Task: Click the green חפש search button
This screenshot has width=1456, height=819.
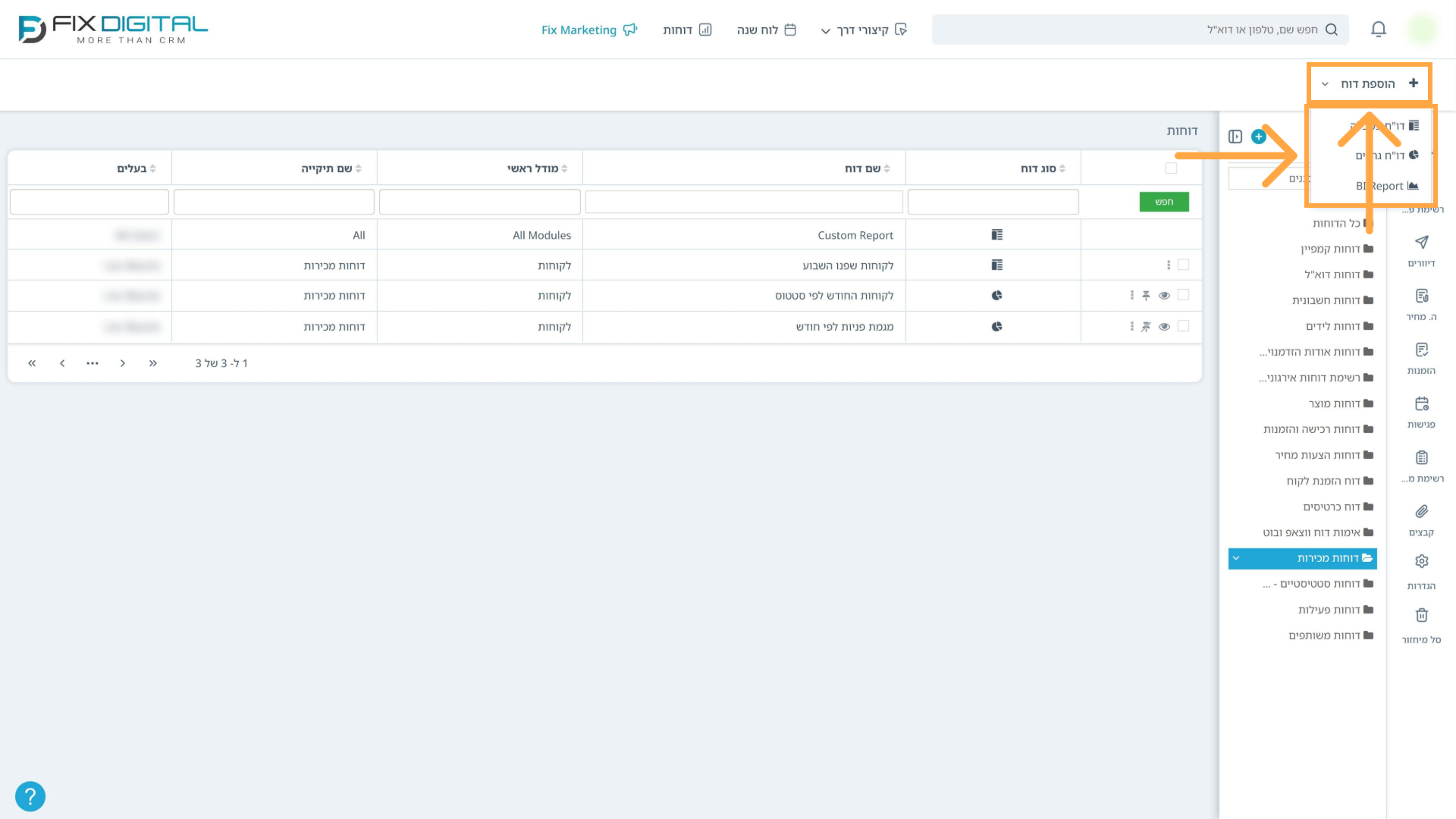Action: (1164, 202)
